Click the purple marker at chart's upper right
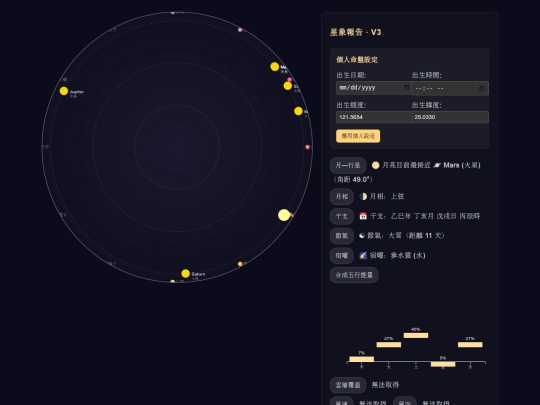The width and height of the screenshot is (540, 405). [x=240, y=30]
